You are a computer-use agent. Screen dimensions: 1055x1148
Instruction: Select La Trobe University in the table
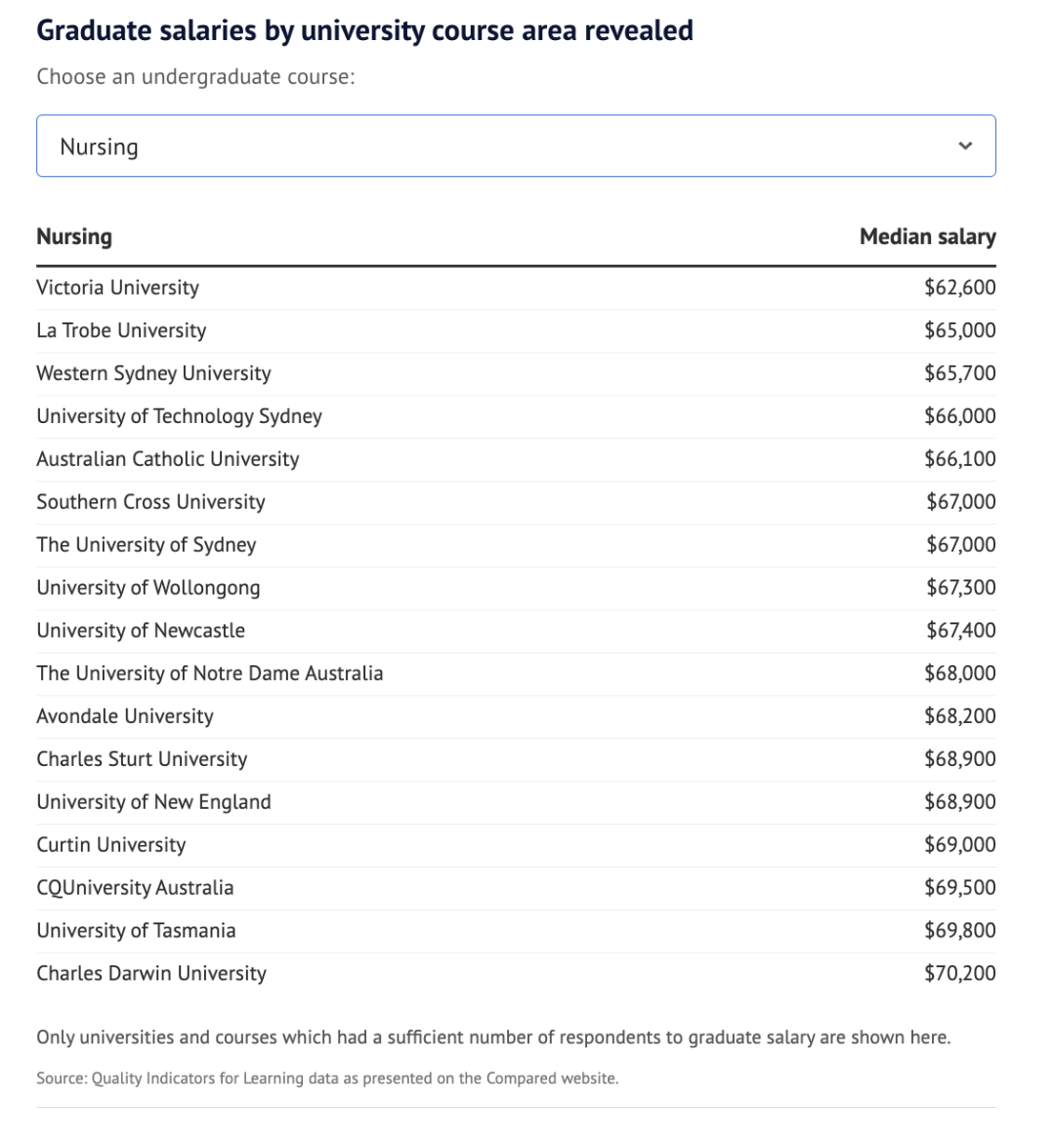121,330
